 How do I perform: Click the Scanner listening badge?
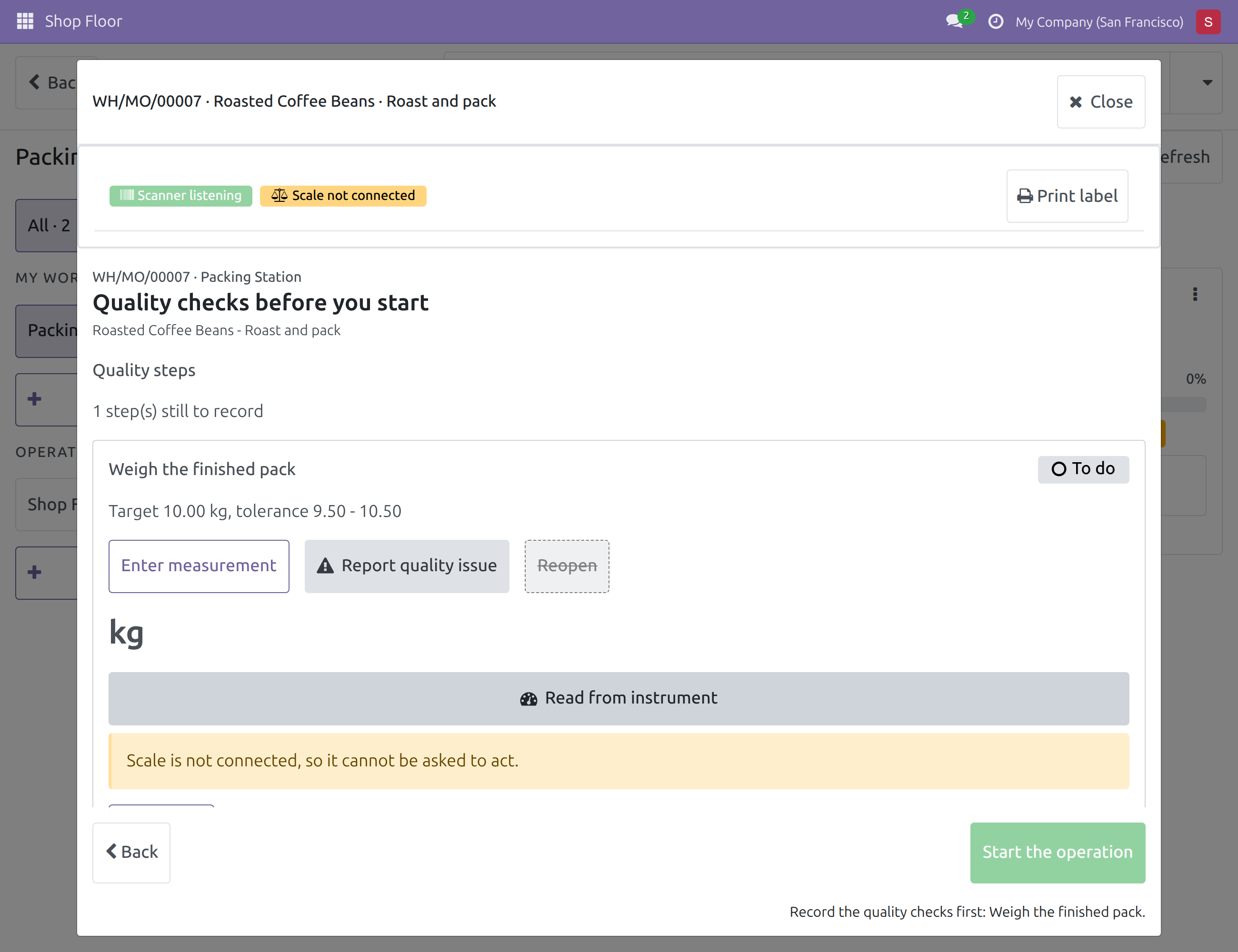click(180, 196)
